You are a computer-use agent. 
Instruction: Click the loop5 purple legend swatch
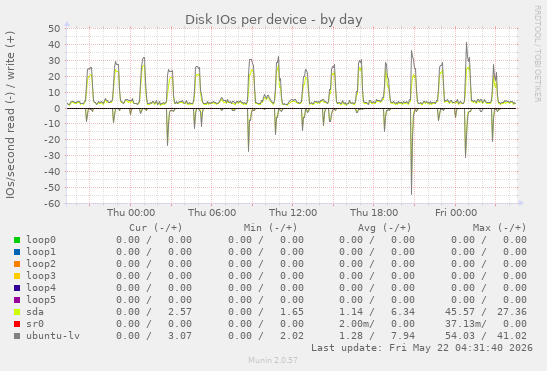coord(17,300)
